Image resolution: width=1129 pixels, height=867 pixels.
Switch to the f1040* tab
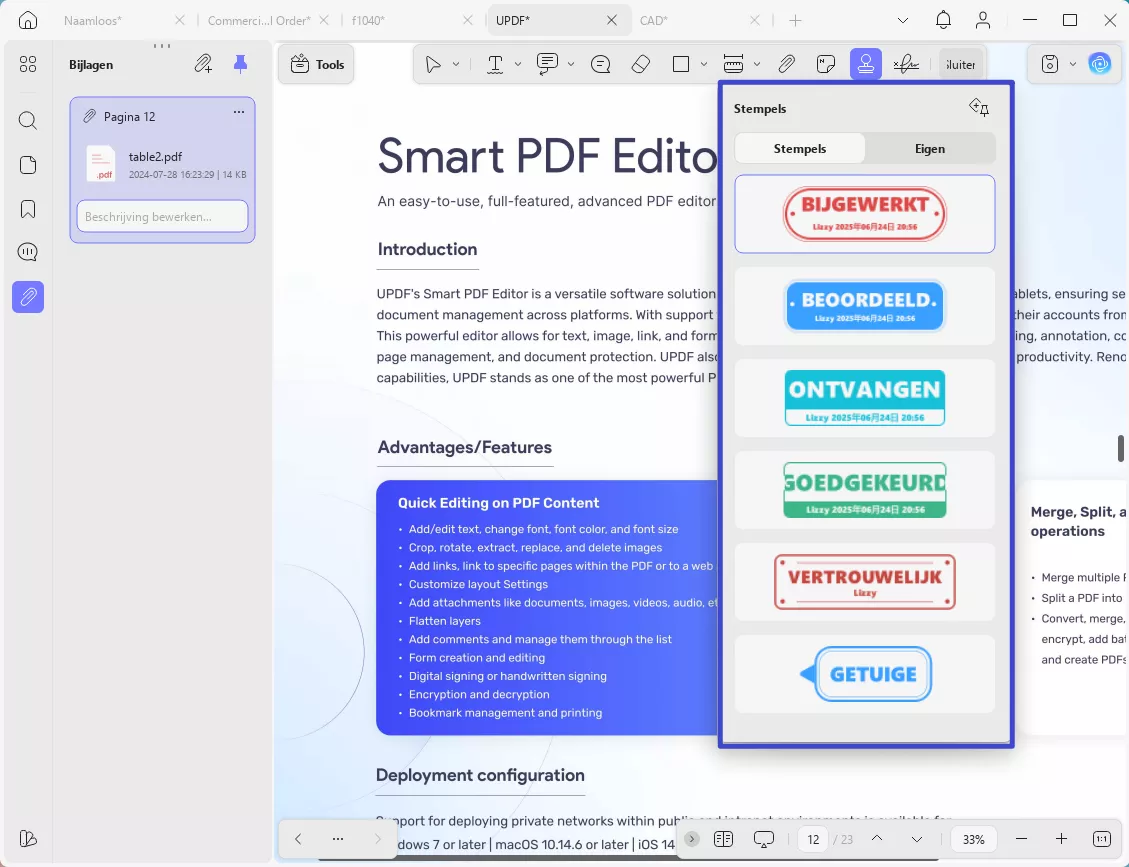tap(368, 21)
